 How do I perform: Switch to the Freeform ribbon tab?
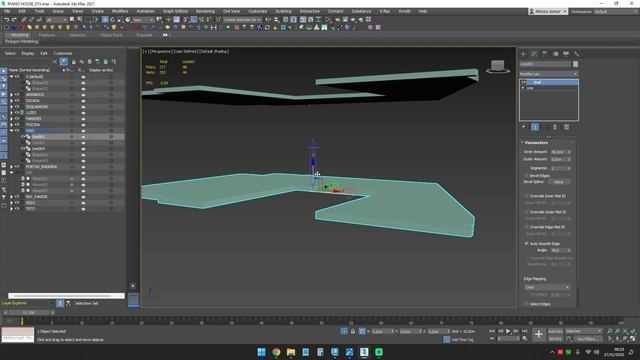tap(47, 35)
